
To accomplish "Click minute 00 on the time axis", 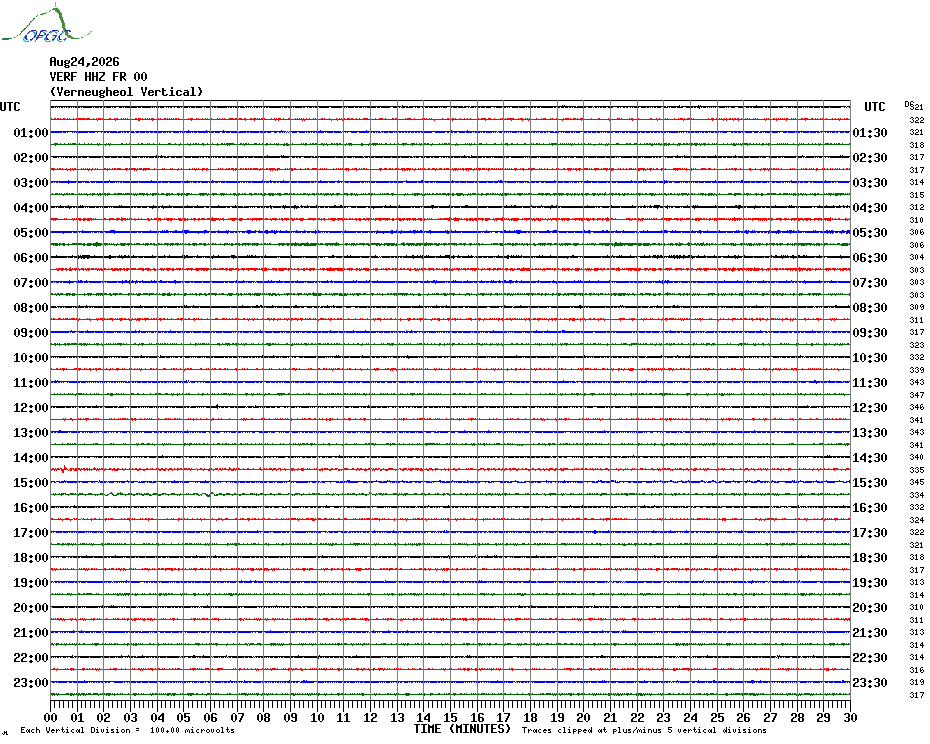I will click(50, 717).
